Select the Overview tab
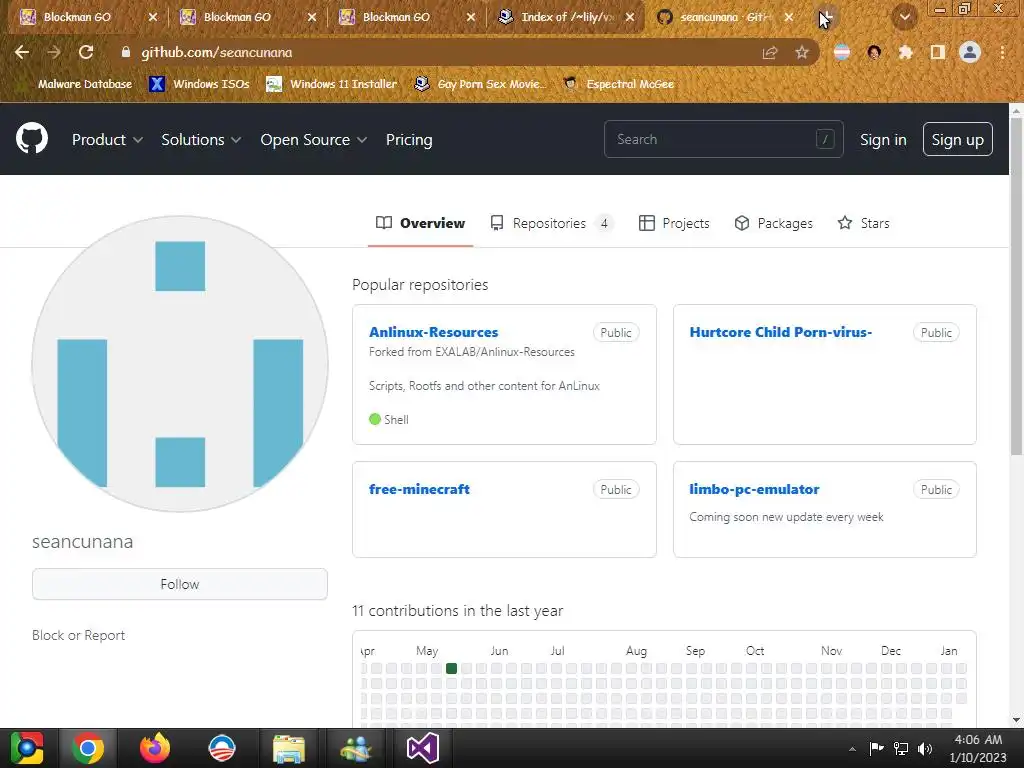Viewport: 1024px width, 768px height. click(421, 223)
